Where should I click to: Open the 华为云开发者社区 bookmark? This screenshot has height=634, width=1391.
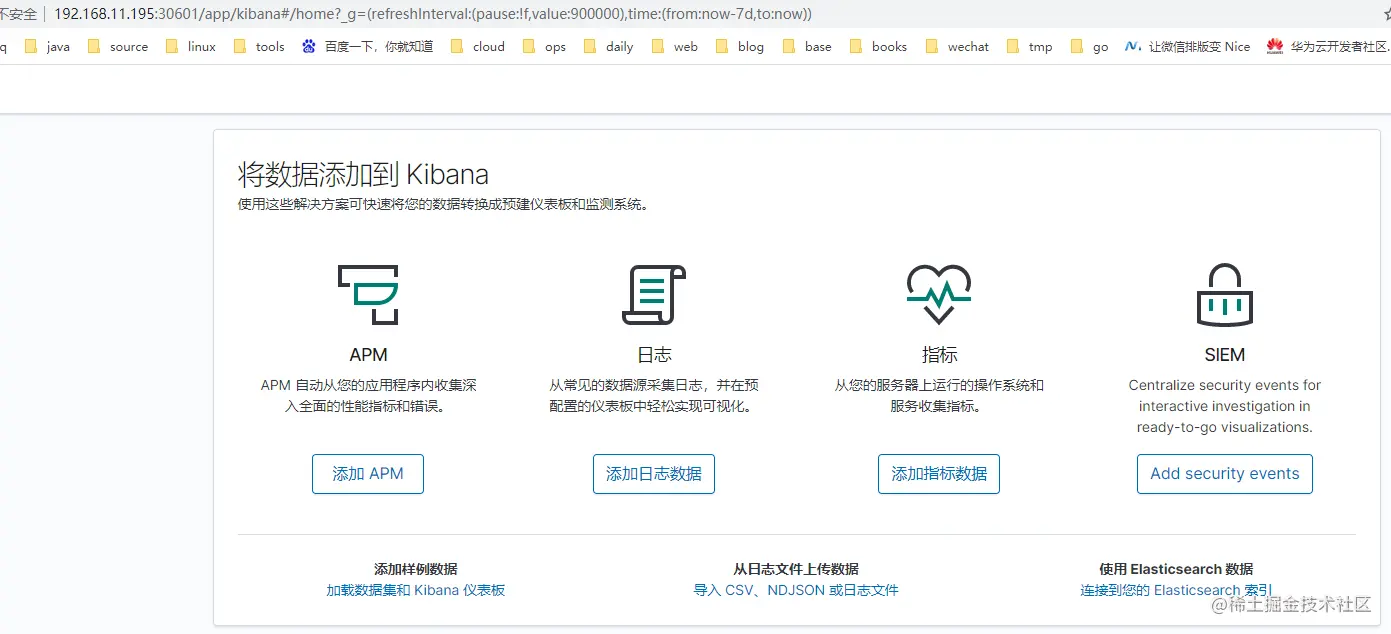1328,46
